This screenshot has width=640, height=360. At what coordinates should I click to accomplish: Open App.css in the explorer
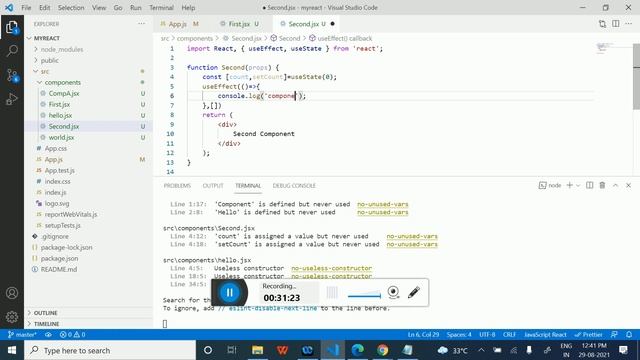56,148
